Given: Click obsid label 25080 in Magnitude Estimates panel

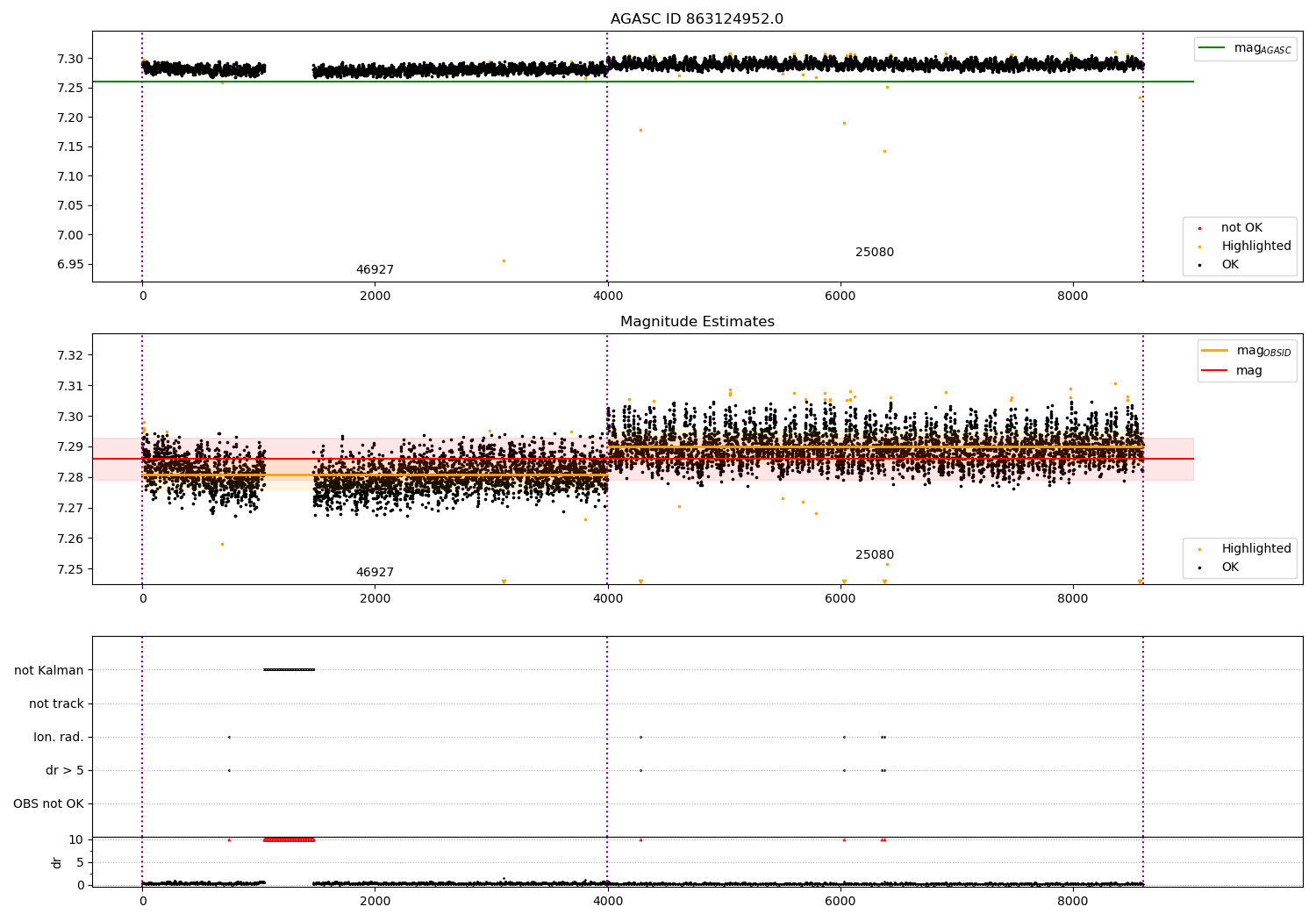Looking at the screenshot, I should coord(875,555).
